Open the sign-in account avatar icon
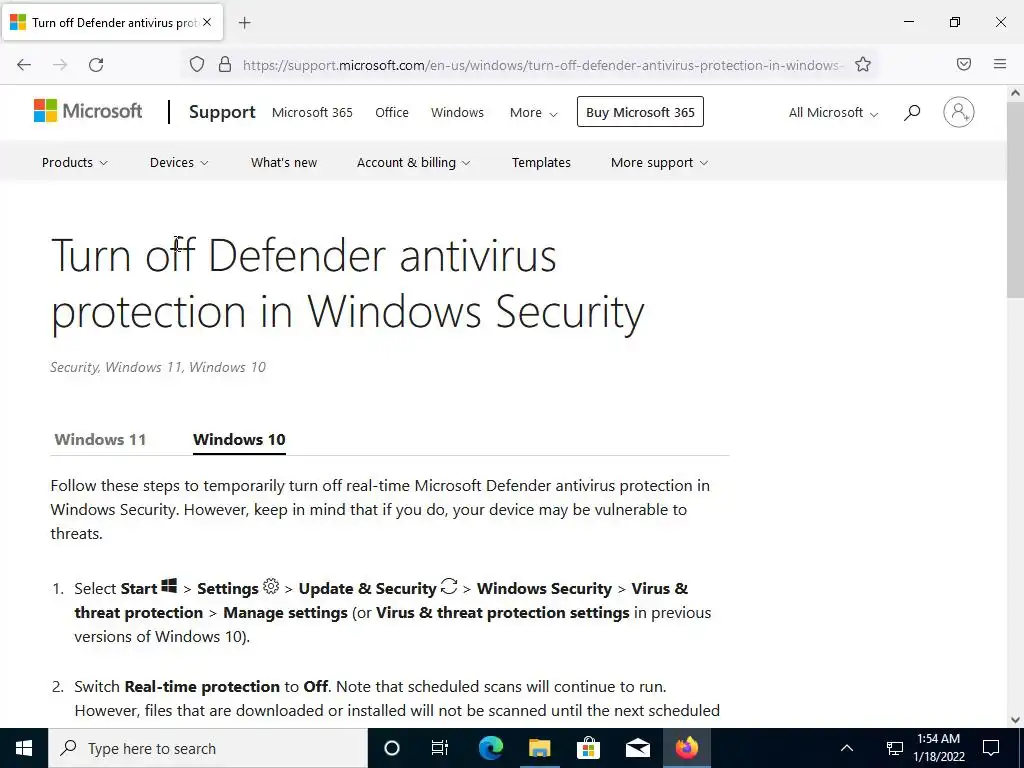 tap(958, 112)
